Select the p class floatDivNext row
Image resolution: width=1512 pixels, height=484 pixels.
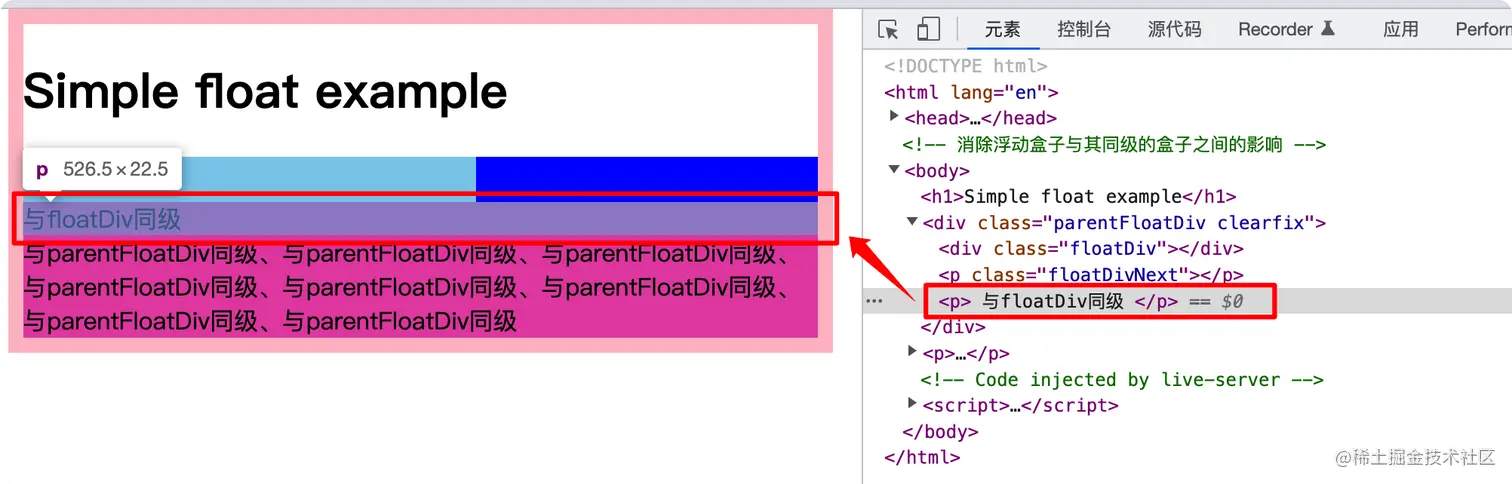tap(1091, 274)
